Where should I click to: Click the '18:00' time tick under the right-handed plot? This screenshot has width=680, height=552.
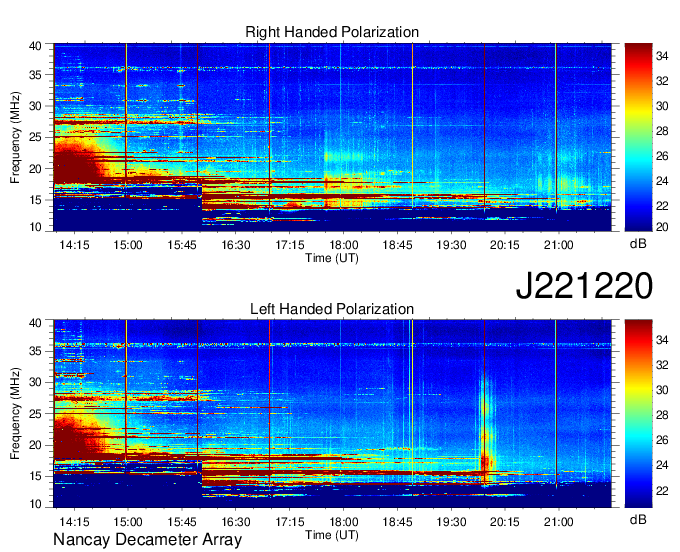(x=343, y=245)
